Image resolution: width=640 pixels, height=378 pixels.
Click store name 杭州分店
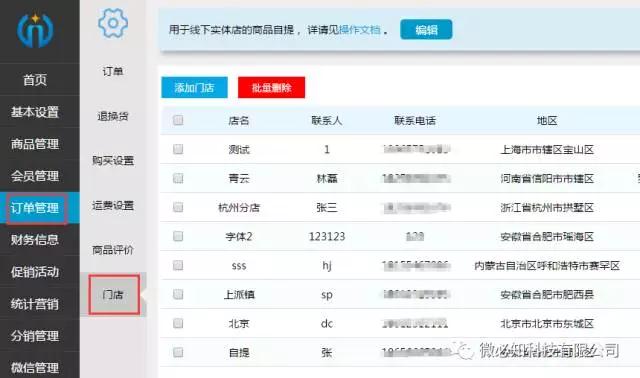239,208
